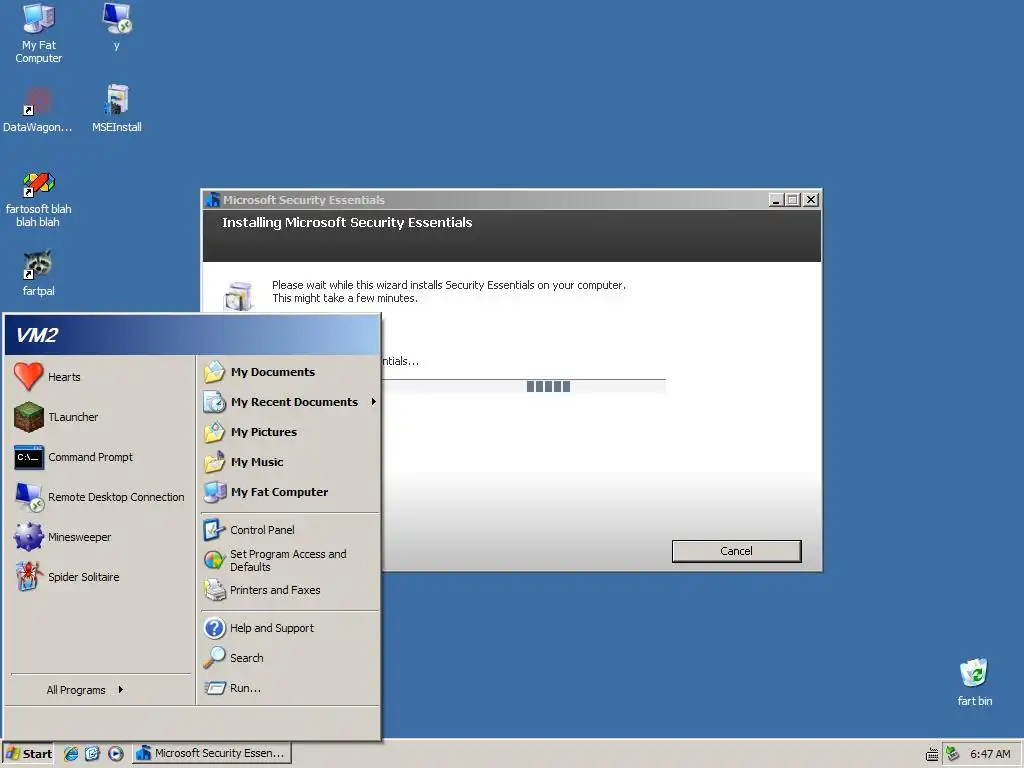This screenshot has height=768, width=1024.
Task: Open My Pictures in Start menu
Action: pyautogui.click(x=289, y=432)
